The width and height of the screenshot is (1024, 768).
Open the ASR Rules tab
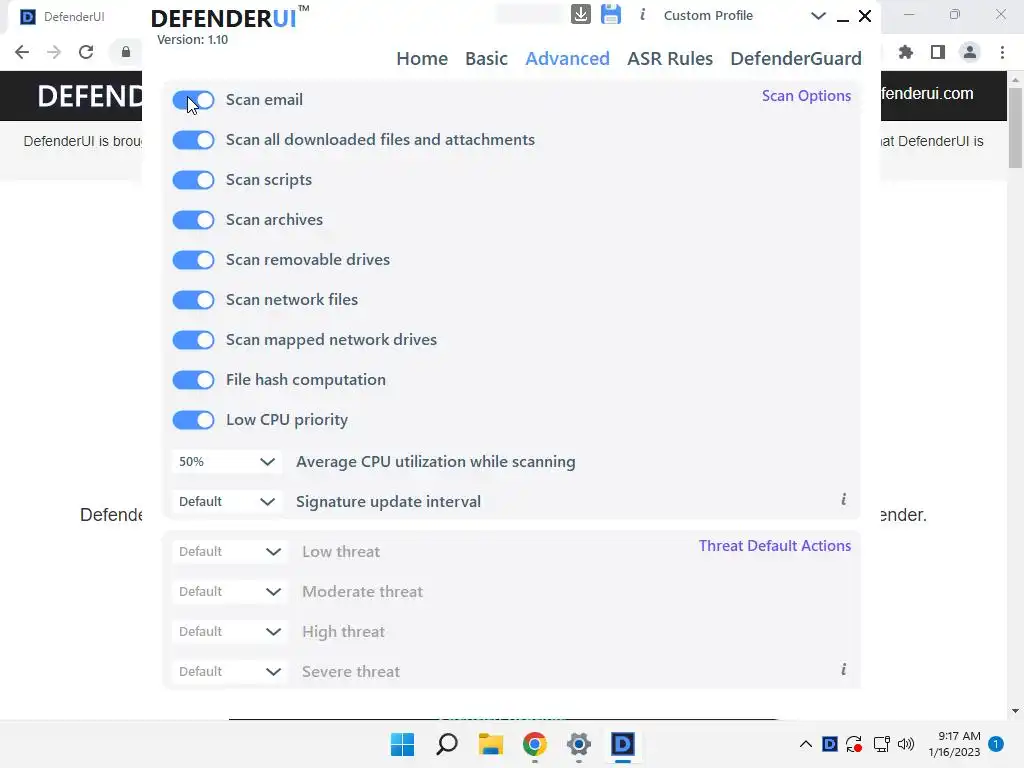coord(670,59)
